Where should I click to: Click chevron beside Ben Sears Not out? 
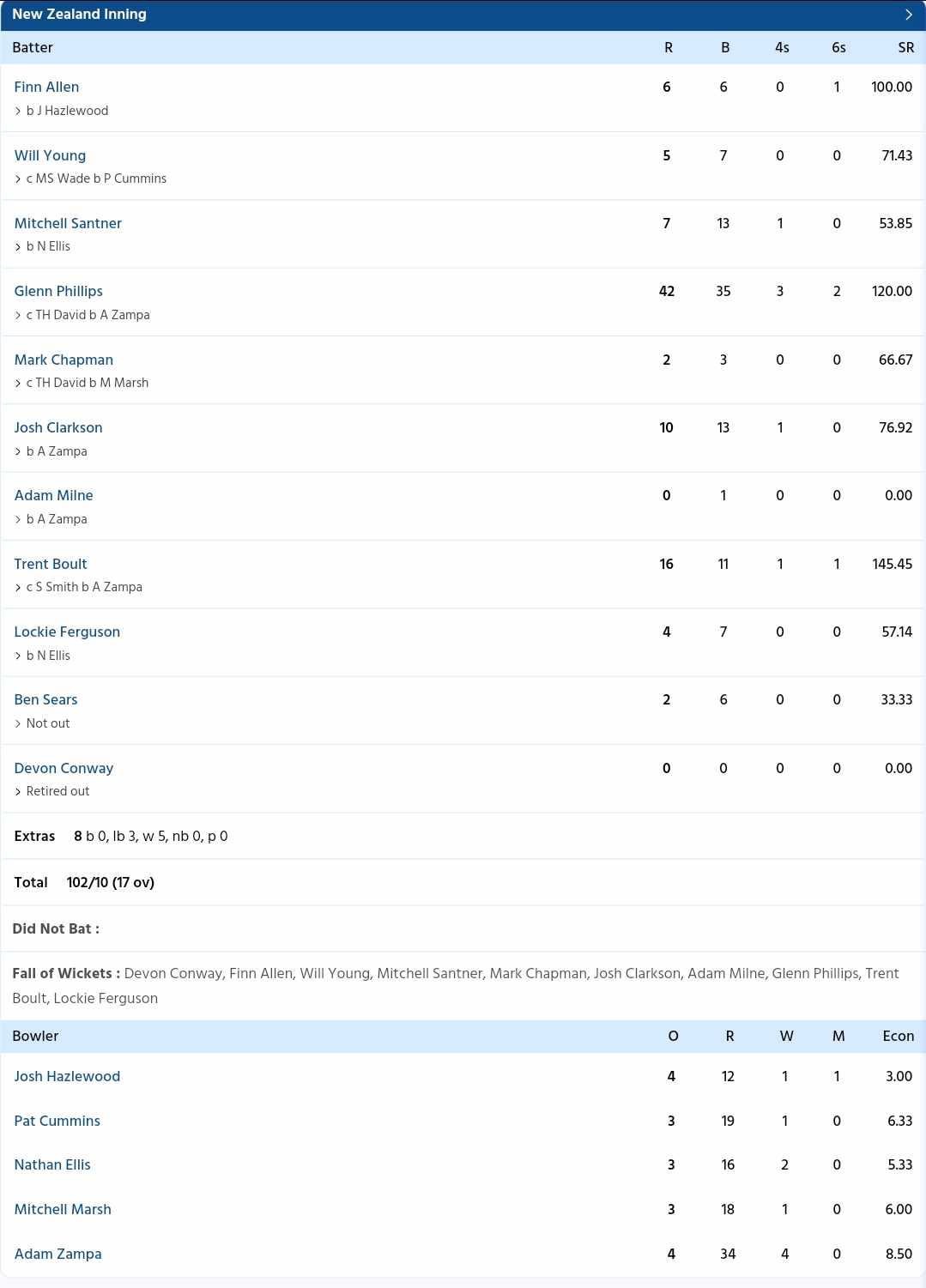18,723
